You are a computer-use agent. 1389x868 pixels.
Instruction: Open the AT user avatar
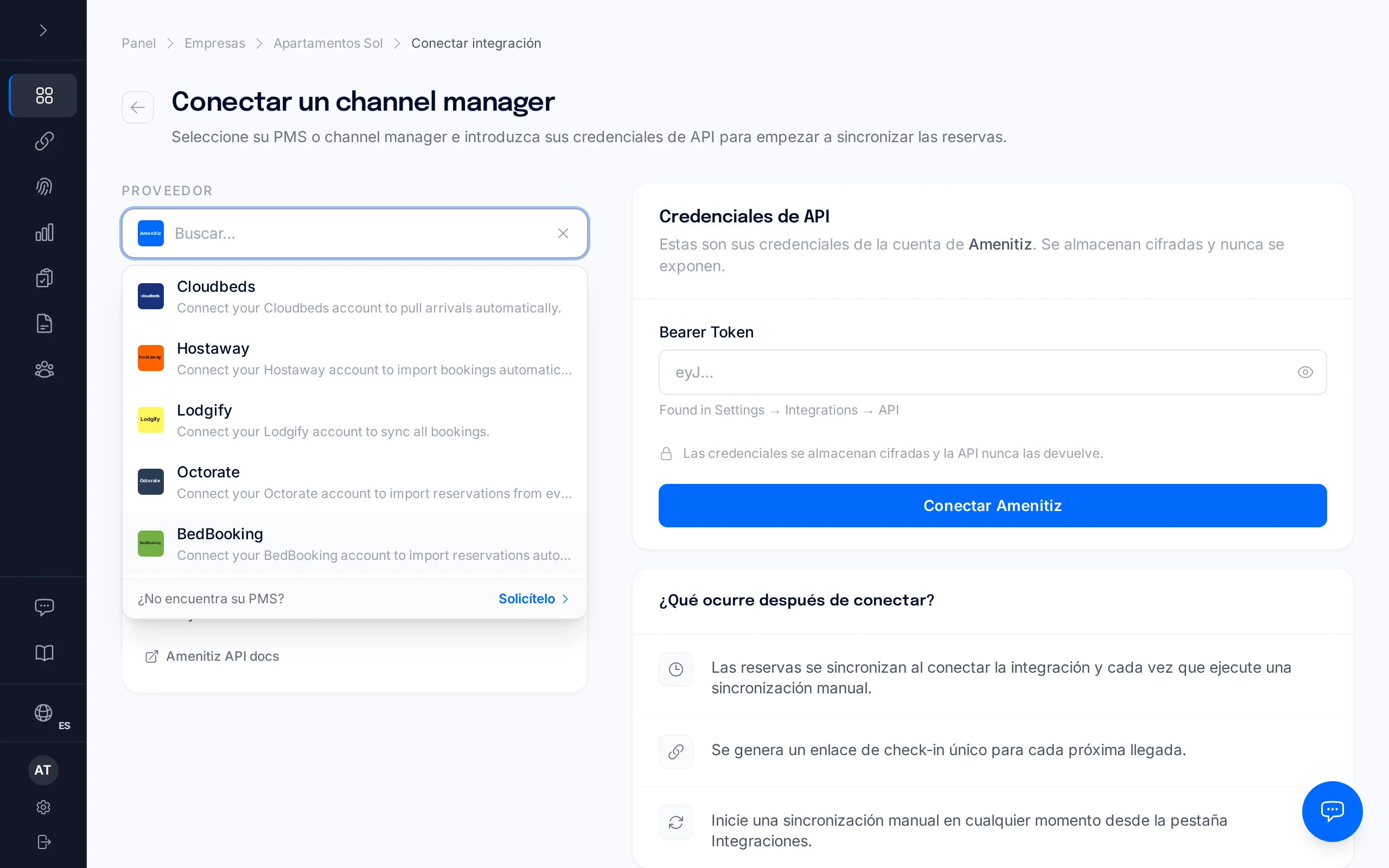43,770
